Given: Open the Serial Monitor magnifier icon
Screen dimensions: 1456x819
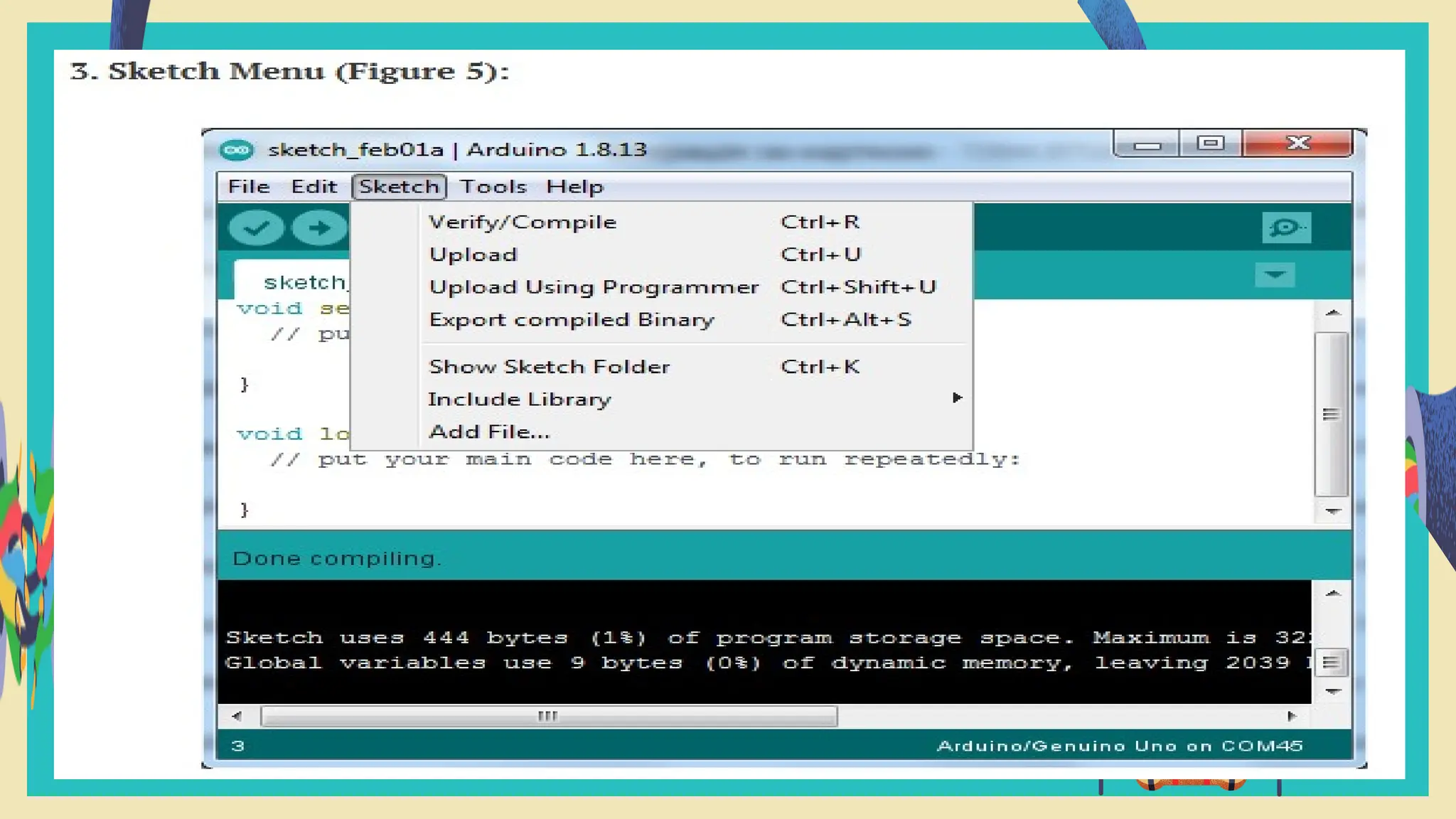Looking at the screenshot, I should 1285,227.
